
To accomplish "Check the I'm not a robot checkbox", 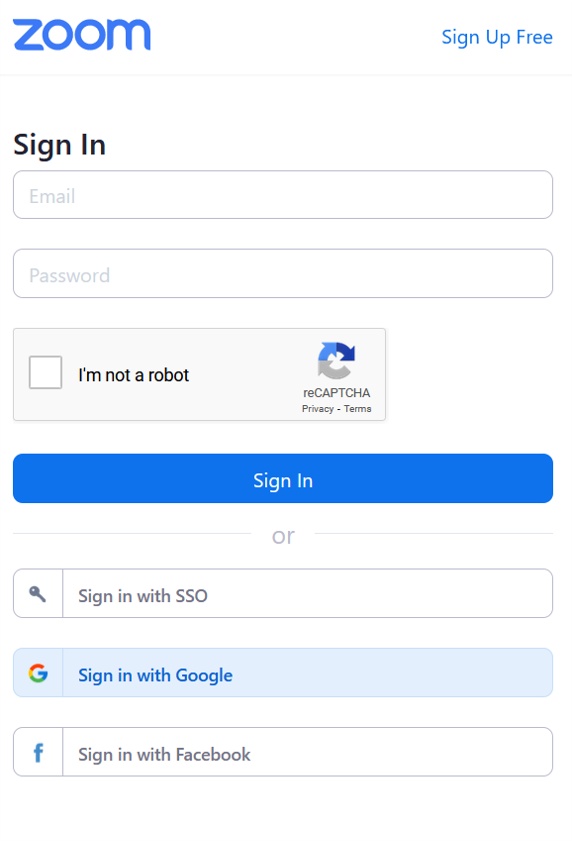I will 46,372.
